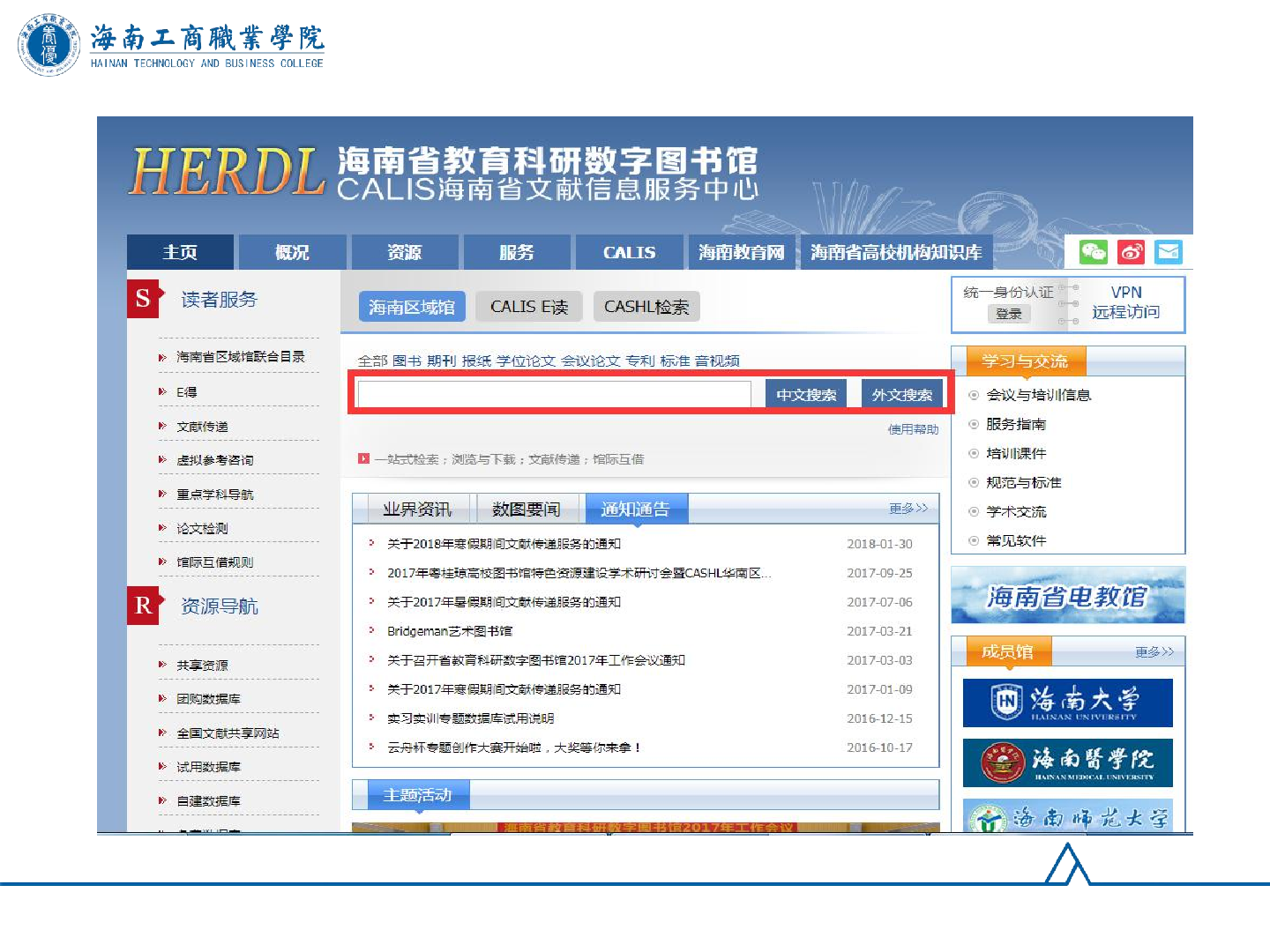This screenshot has height=952, width=1270.
Task: Open the 海南医学院 member library logo
Action: (x=1067, y=762)
